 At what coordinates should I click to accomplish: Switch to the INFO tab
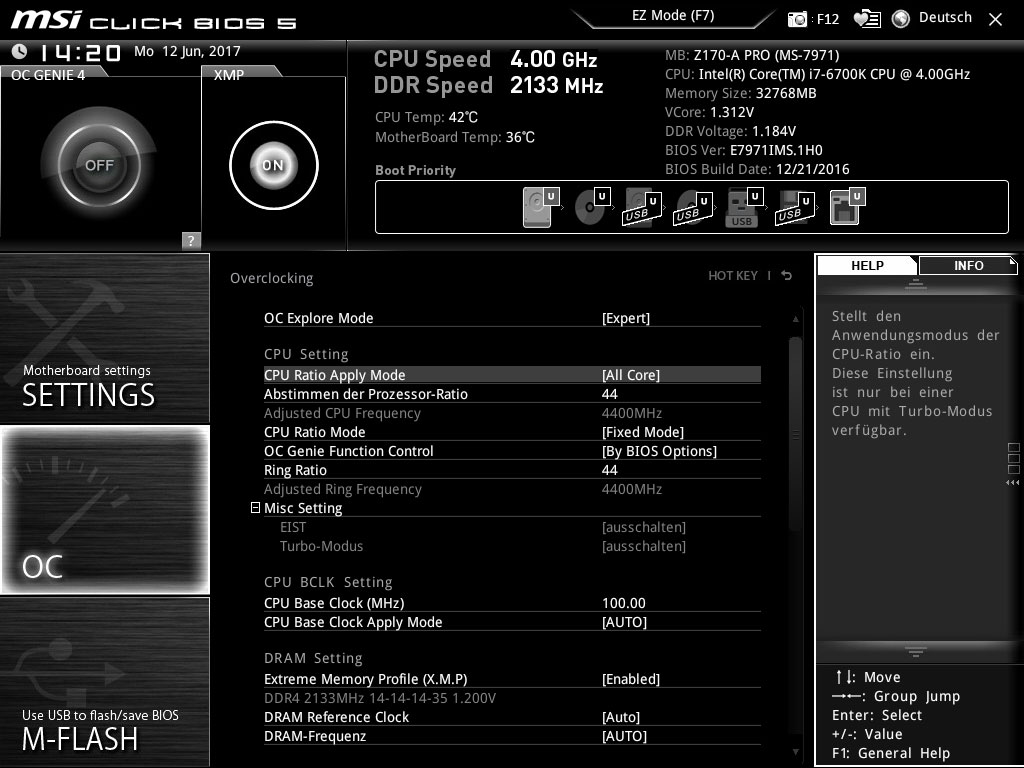[968, 265]
